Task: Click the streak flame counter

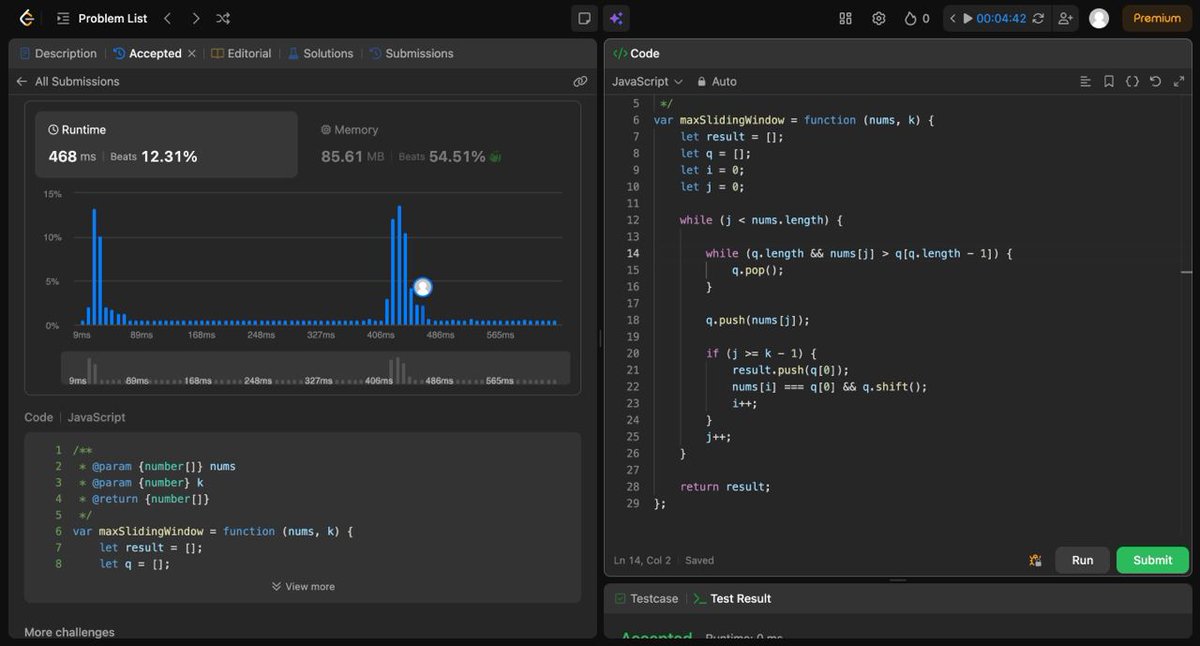Action: pyautogui.click(x=916, y=18)
